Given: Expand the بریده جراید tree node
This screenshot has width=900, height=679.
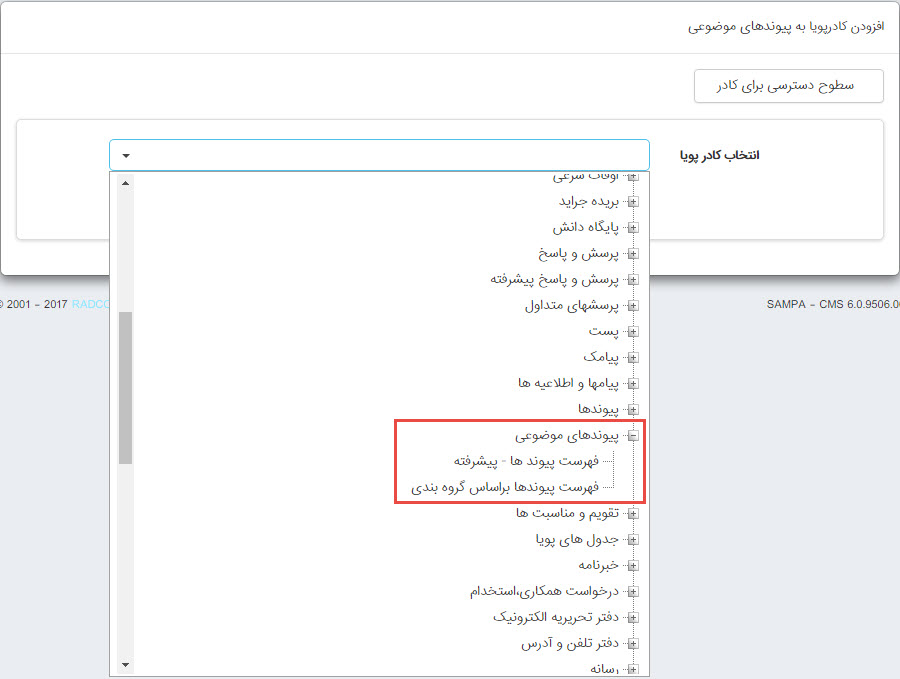Looking at the screenshot, I should click(632, 201).
